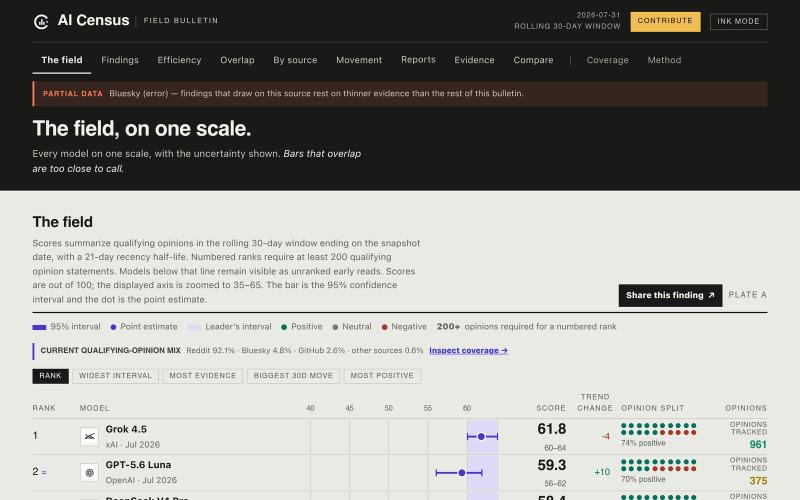Click the 95% interval legend swatch
This screenshot has width=800, height=500.
coord(39,327)
